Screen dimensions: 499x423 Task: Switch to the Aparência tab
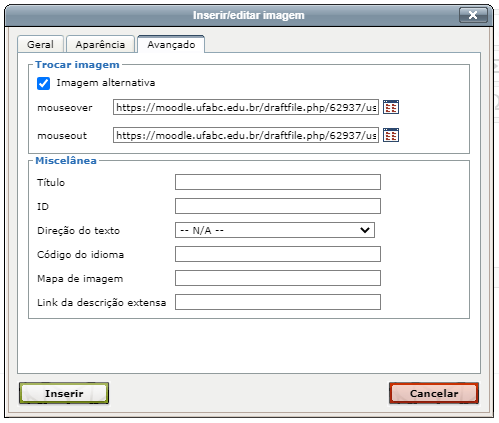[100, 44]
